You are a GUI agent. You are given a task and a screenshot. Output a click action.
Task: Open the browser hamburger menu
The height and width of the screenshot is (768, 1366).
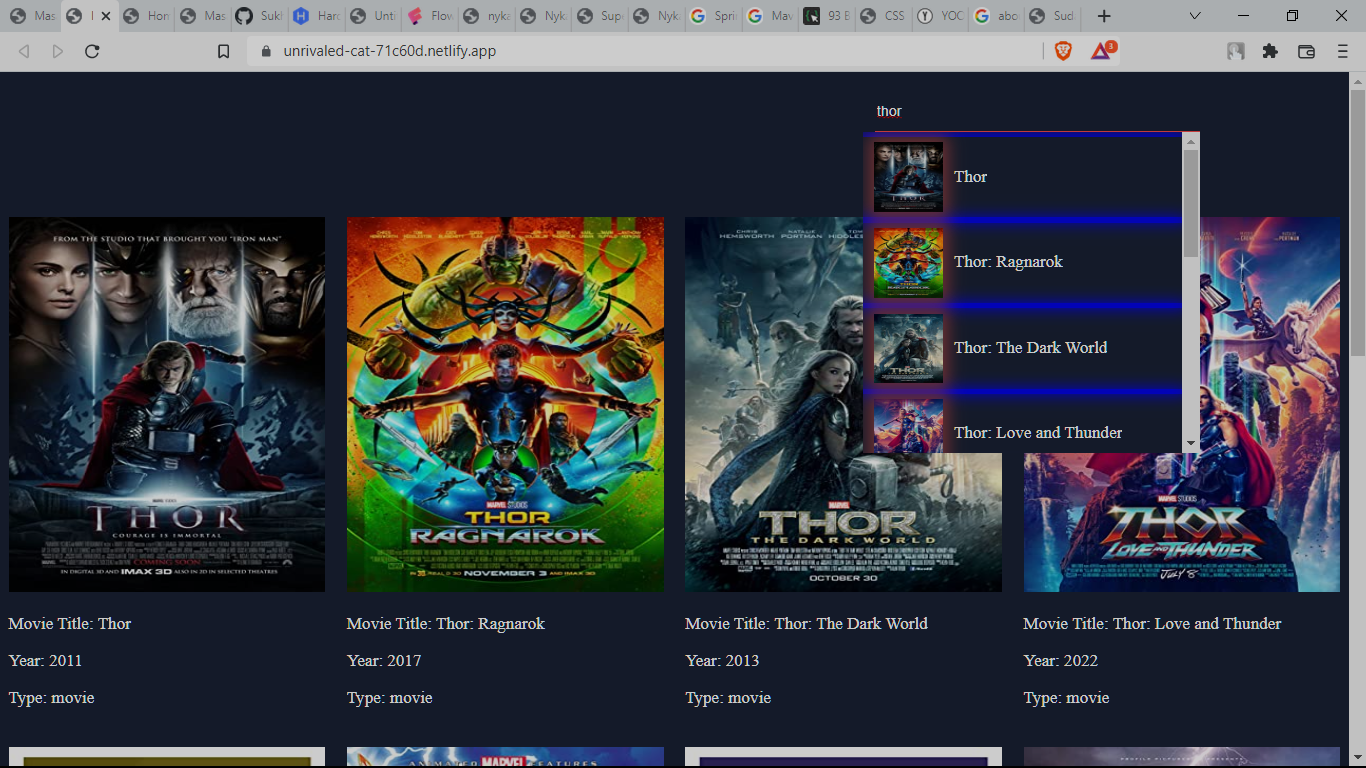pos(1343,51)
